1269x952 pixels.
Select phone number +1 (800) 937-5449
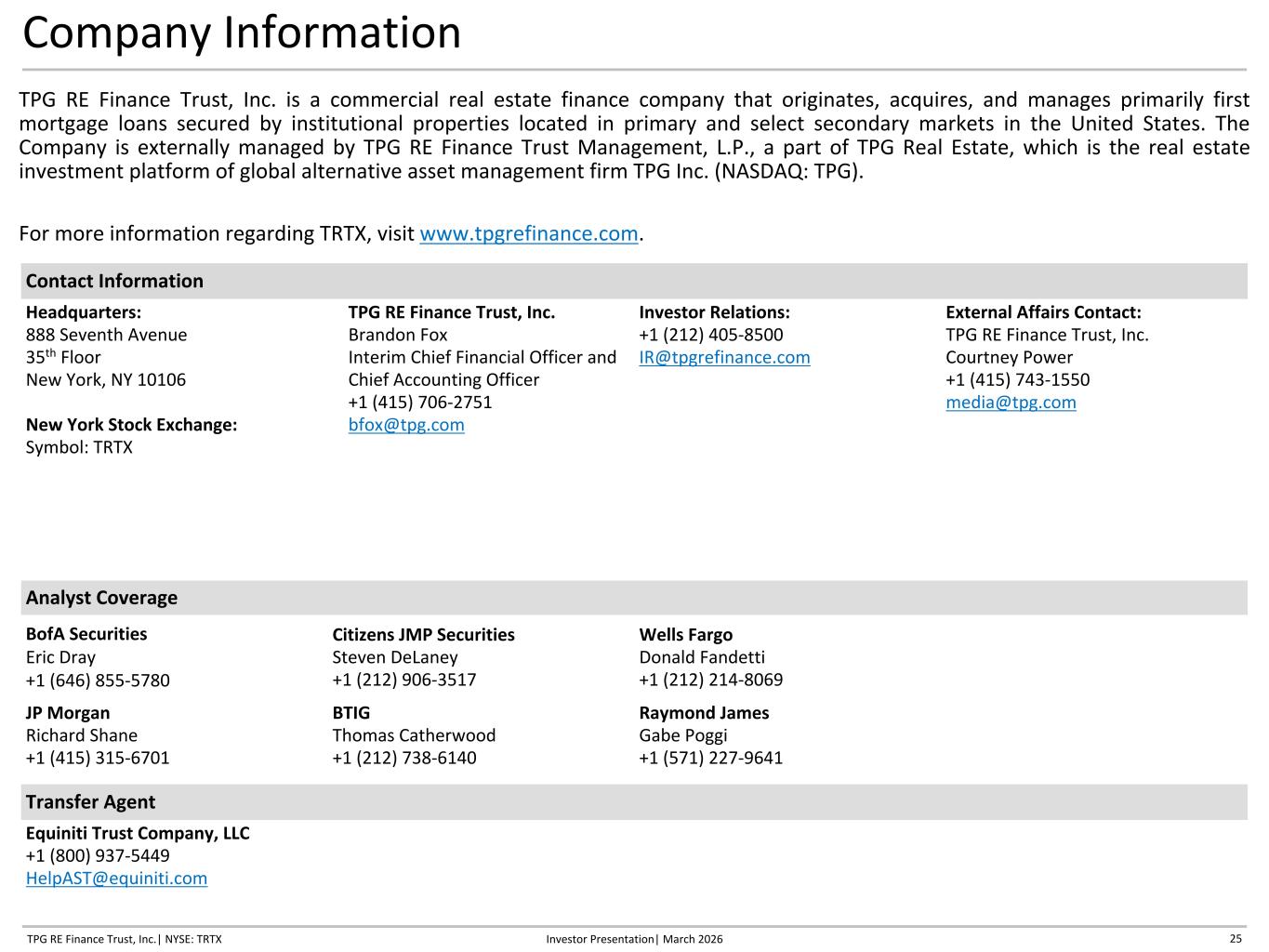point(98,855)
